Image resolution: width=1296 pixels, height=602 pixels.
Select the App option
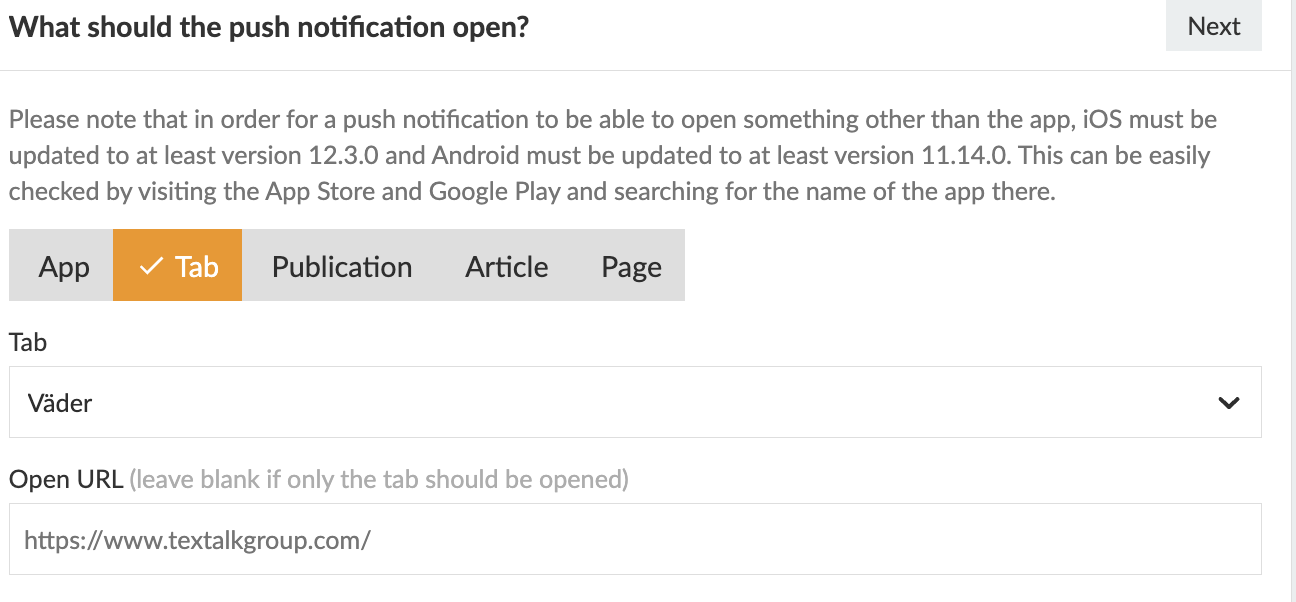click(x=64, y=266)
